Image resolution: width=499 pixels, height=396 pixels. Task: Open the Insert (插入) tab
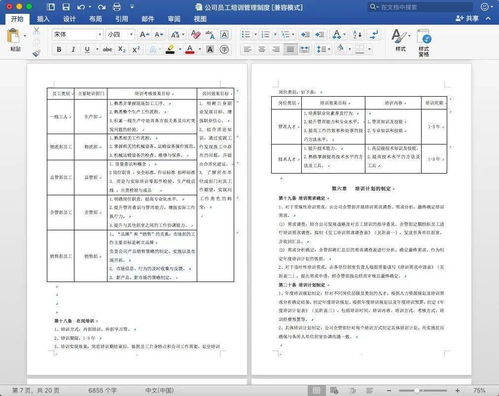pos(43,19)
